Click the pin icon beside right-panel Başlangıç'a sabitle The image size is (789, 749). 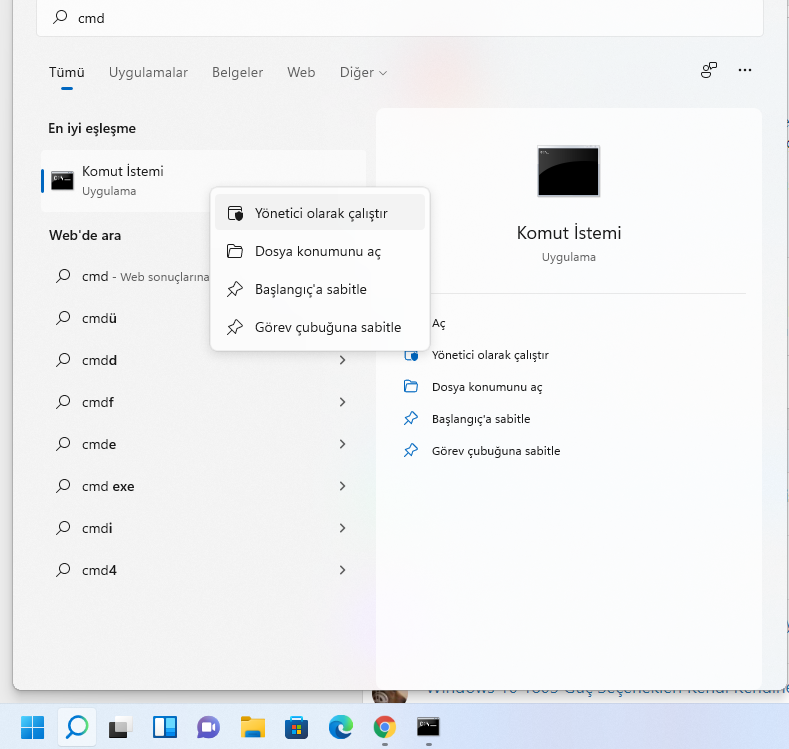[411, 419]
